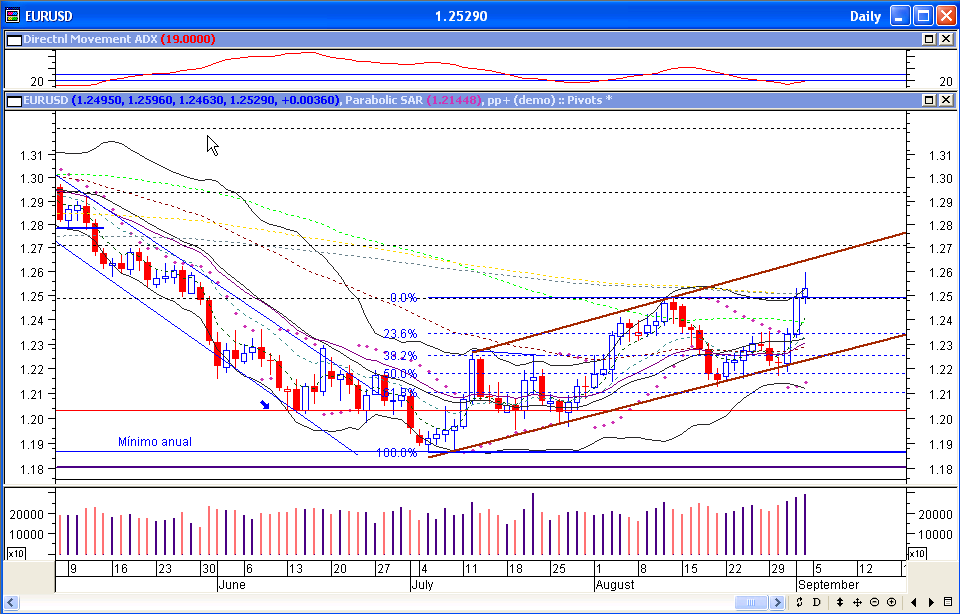This screenshot has width=960, height=614.
Task: Click the '100.0%' Fibonacci level label
Action: (397, 452)
